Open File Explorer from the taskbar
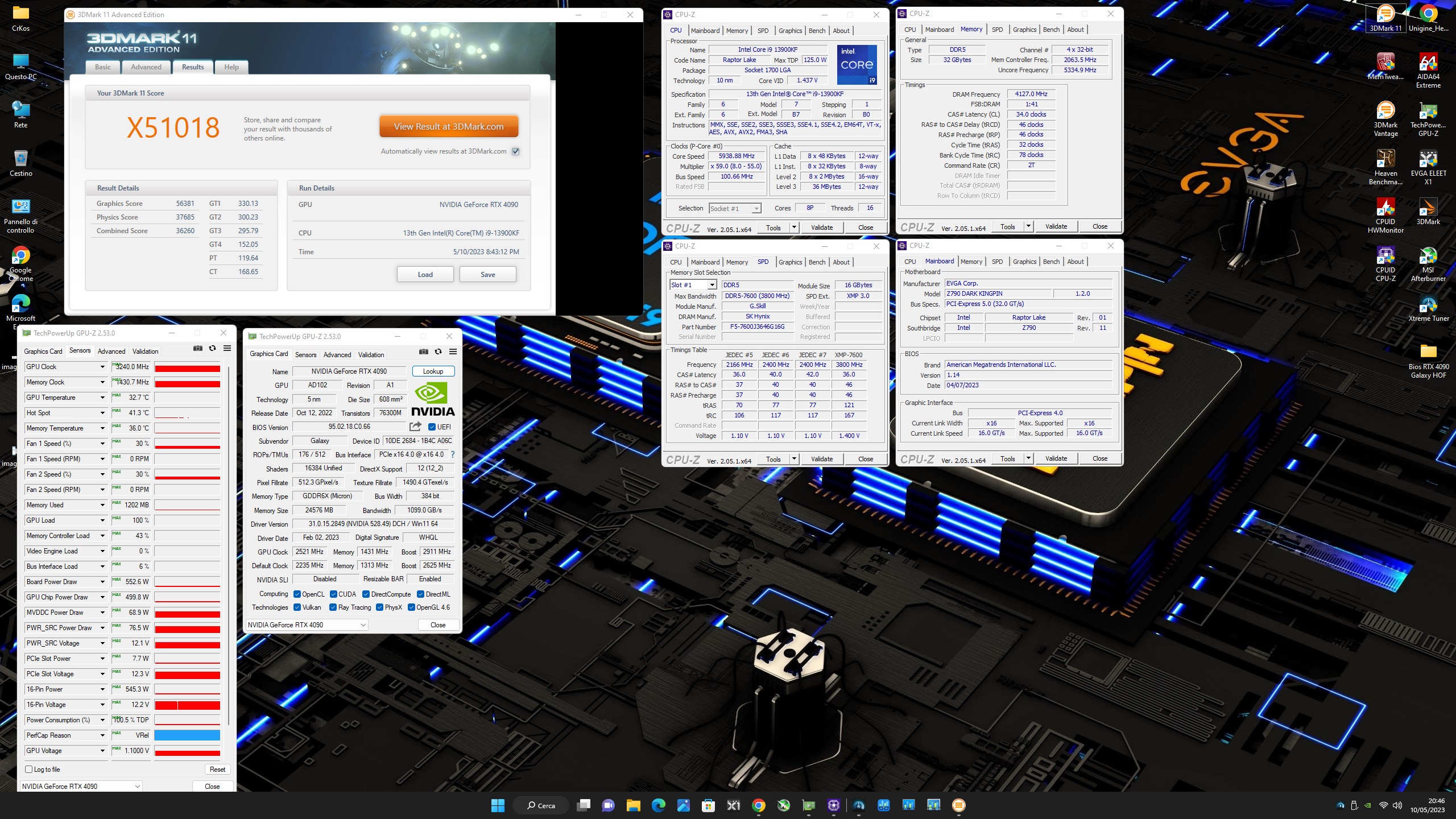Screen dimensions: 1456x819 coord(633,805)
